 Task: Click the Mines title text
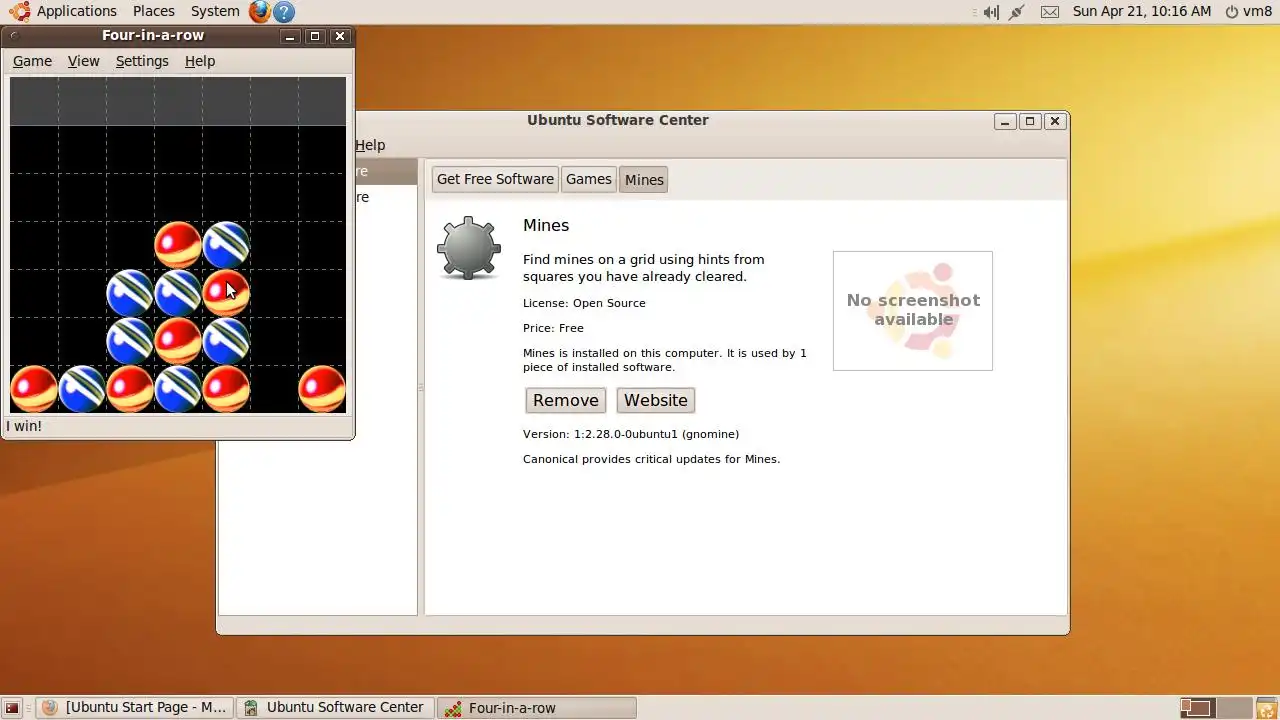pos(546,226)
